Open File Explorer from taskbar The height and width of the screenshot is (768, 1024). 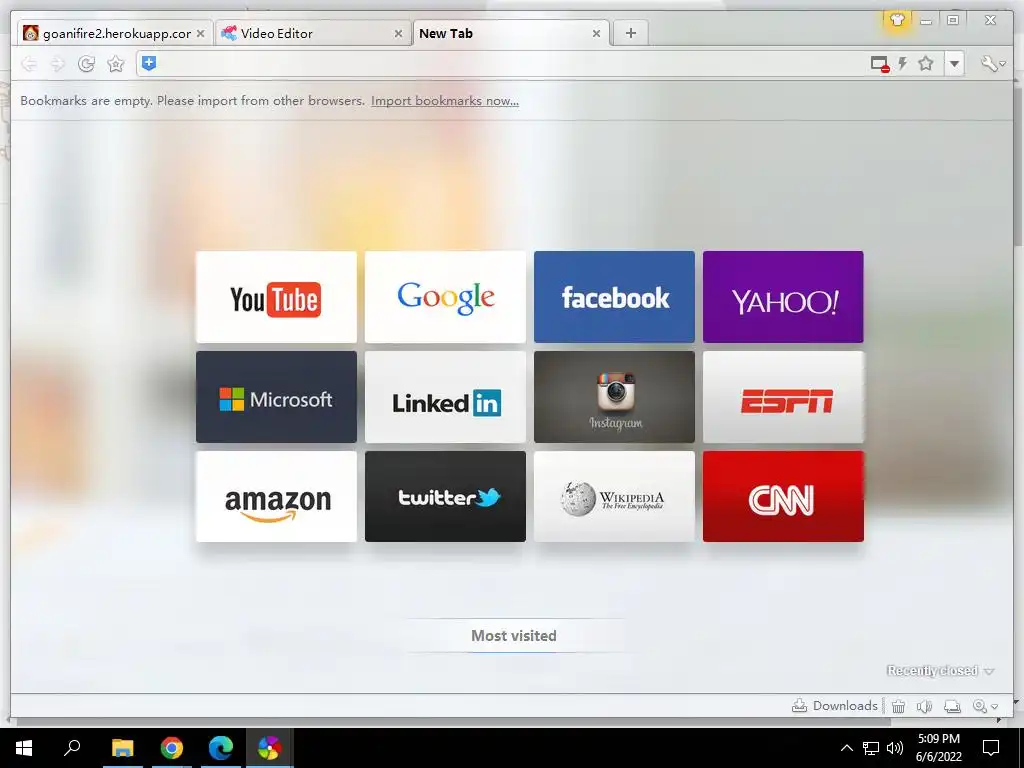tap(122, 748)
